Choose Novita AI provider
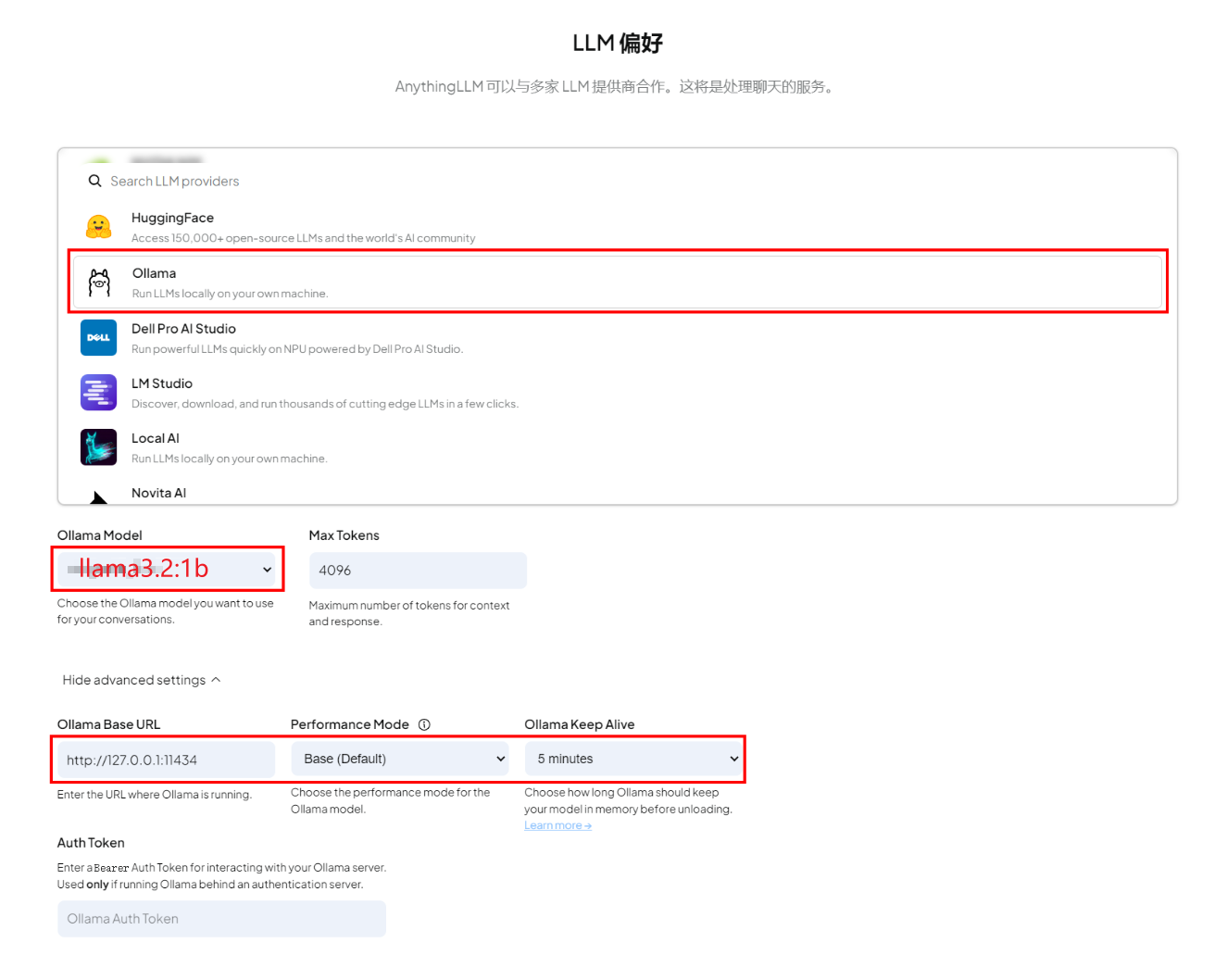Image resolution: width=1227 pixels, height=980 pixels. point(618,493)
